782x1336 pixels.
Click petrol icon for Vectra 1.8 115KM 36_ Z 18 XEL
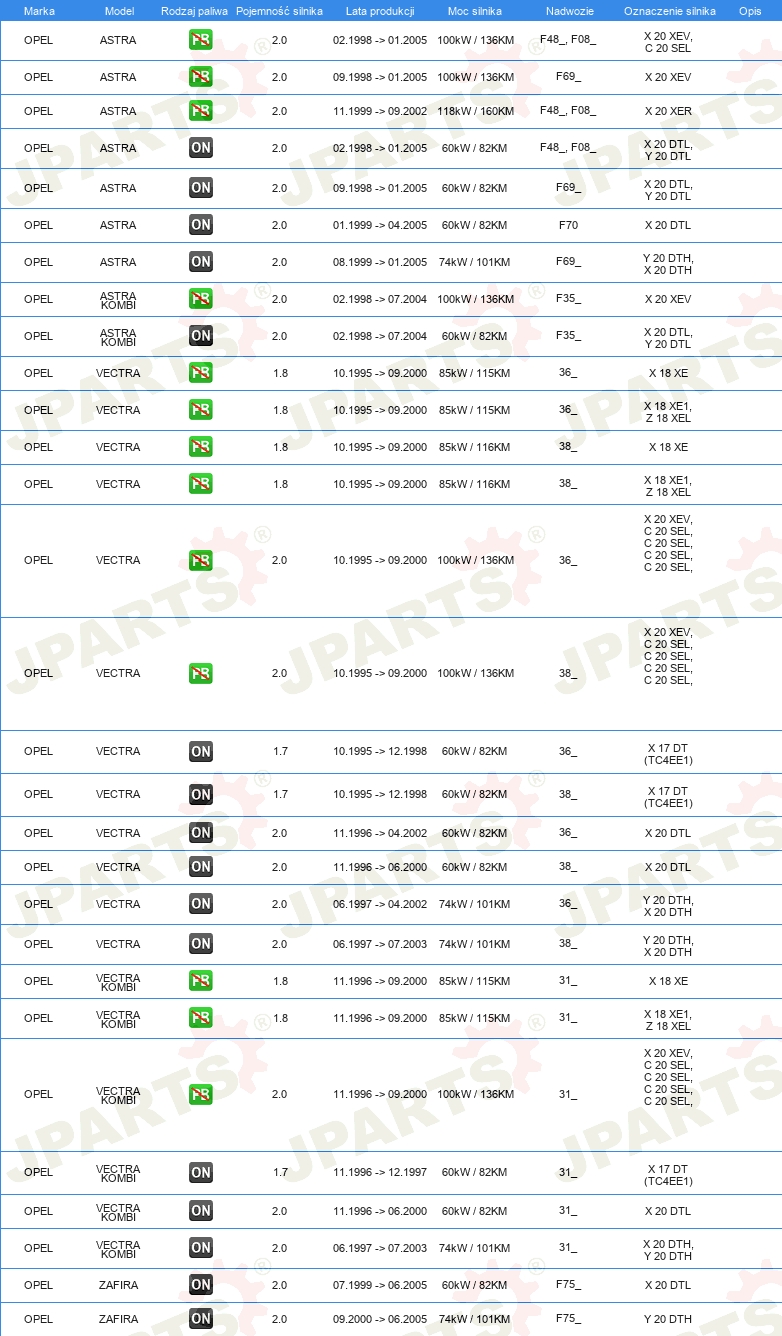click(201, 410)
